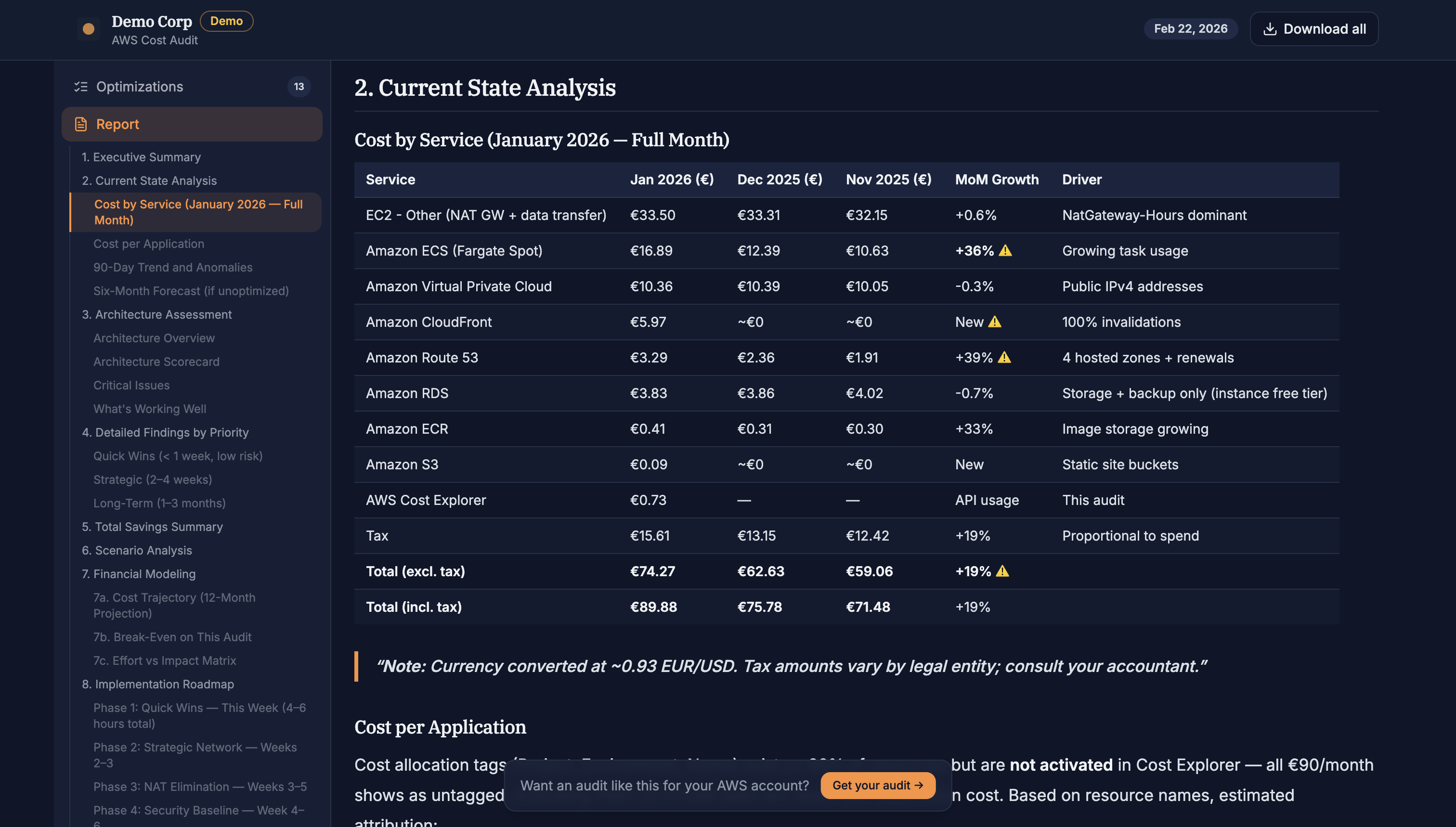Click the warning triangle on Total +19% row
This screenshot has width=1456, height=827.
1002,571
